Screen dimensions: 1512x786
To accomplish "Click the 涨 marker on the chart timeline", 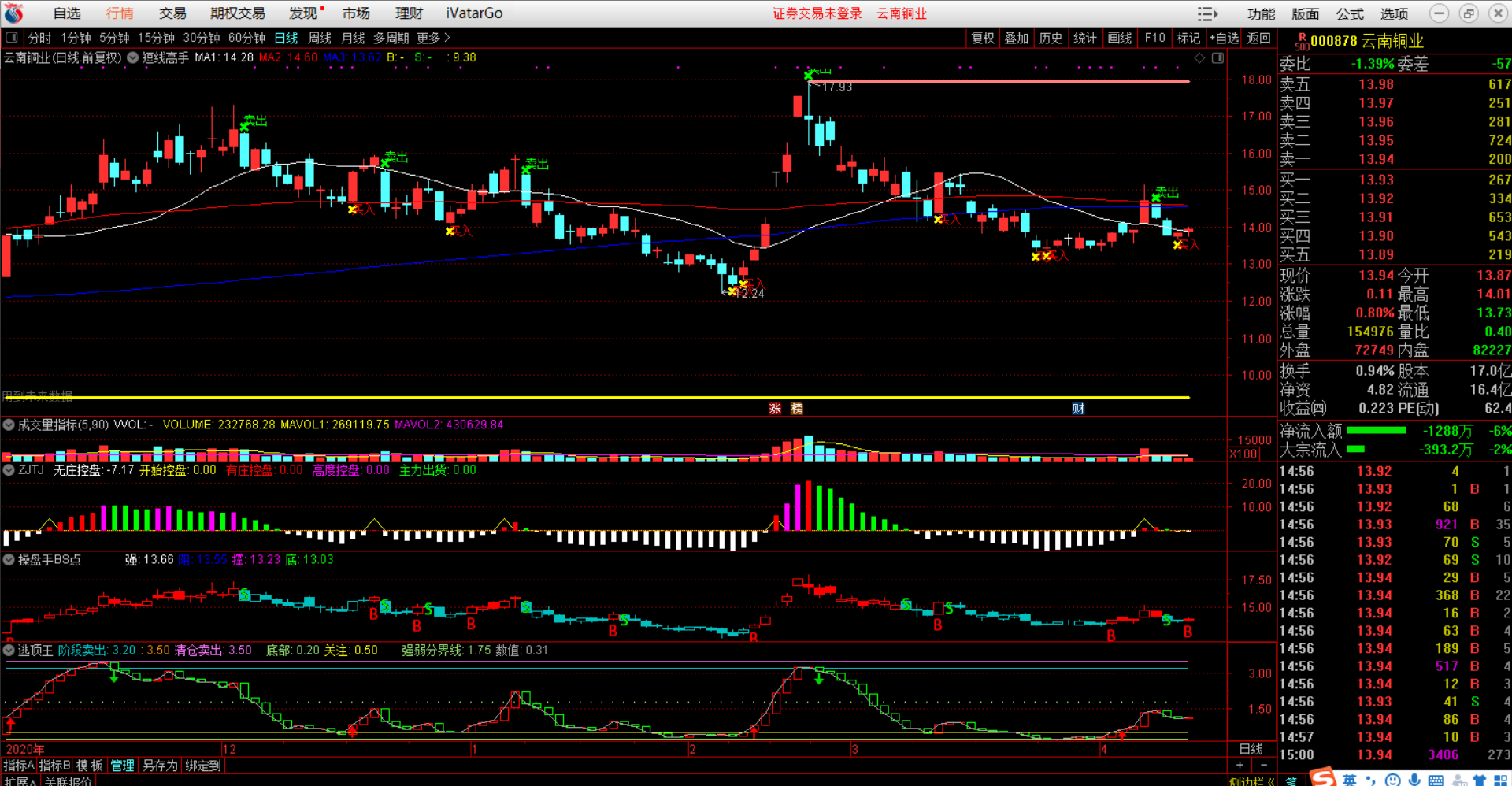I will 775,408.
